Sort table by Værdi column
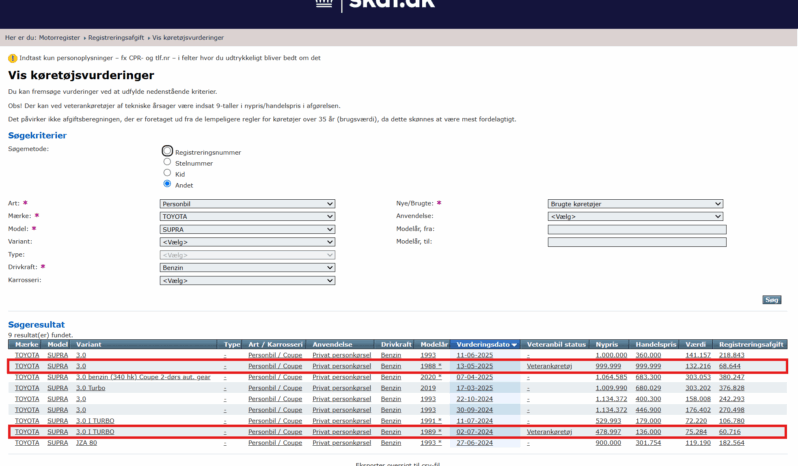The width and height of the screenshot is (798, 466). coord(695,344)
